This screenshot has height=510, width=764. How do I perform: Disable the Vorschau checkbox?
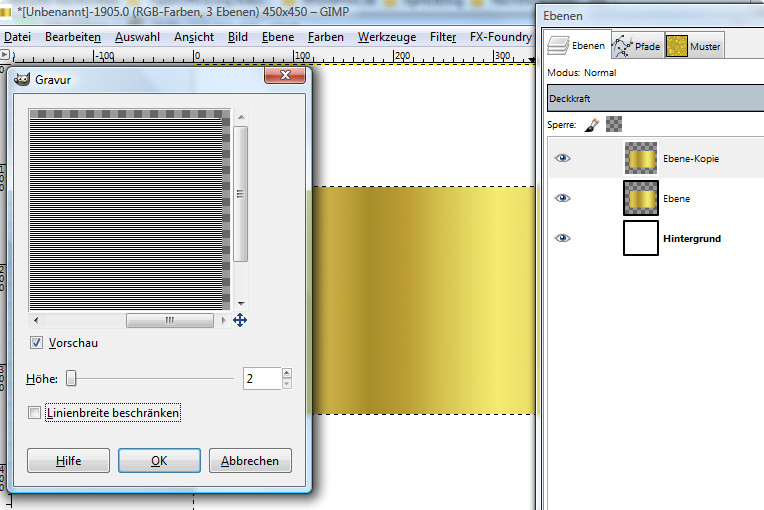37,343
